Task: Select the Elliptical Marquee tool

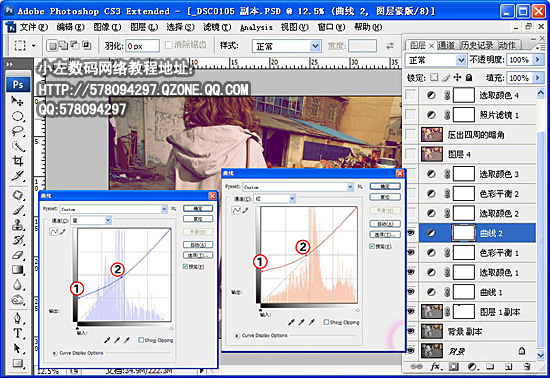Action: pos(18,116)
